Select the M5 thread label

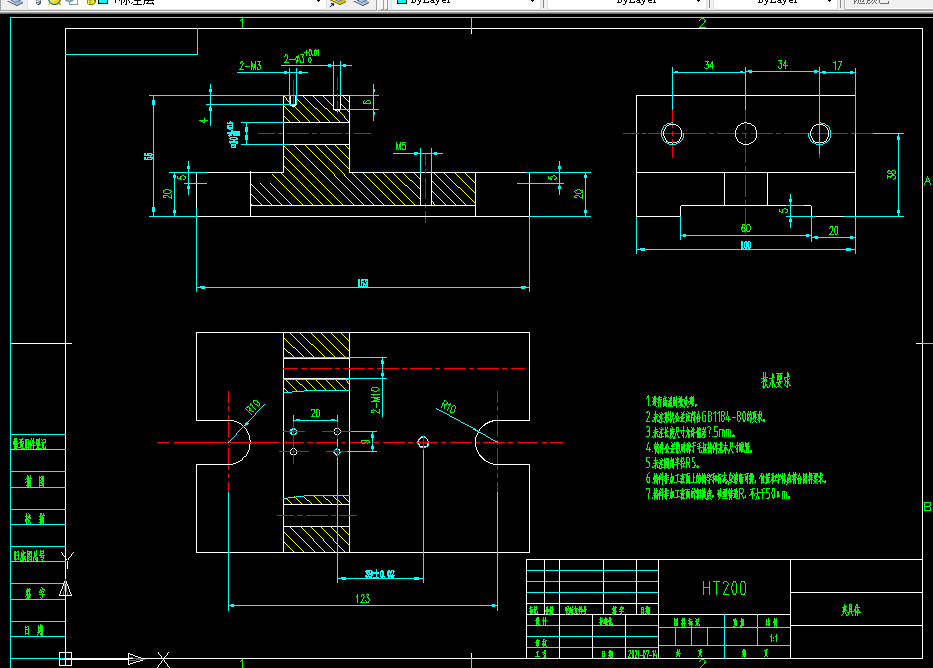[x=401, y=146]
